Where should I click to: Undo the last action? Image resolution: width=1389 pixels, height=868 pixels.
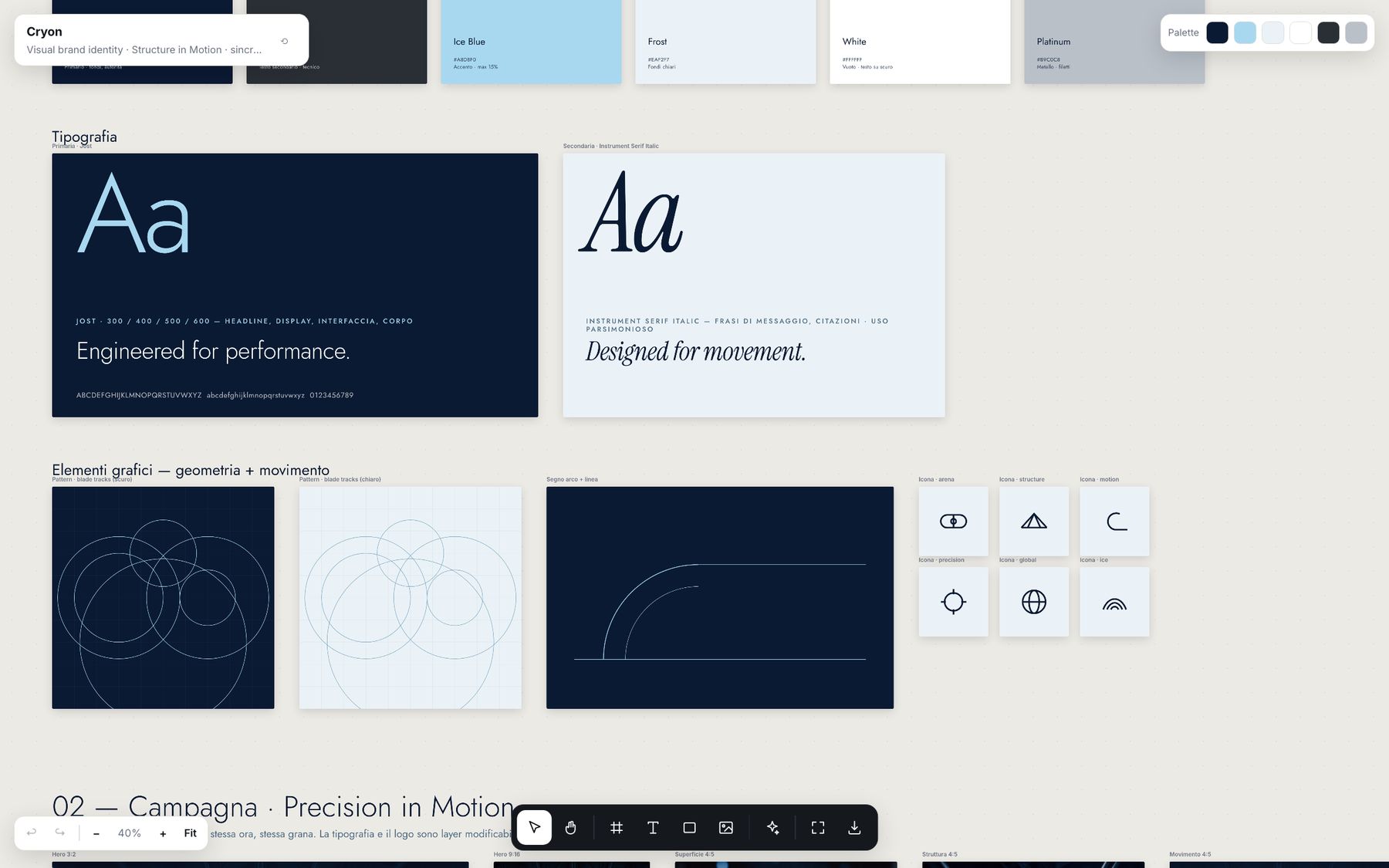[32, 833]
